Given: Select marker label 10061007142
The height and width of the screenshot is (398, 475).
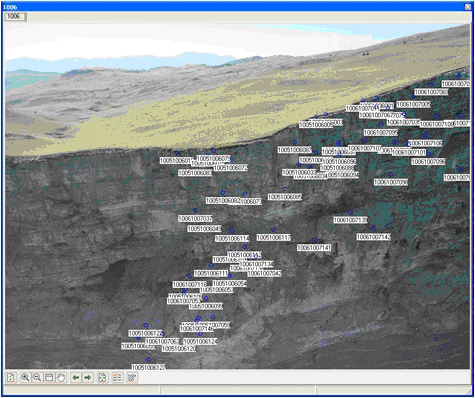Looking at the screenshot, I should click(373, 237).
